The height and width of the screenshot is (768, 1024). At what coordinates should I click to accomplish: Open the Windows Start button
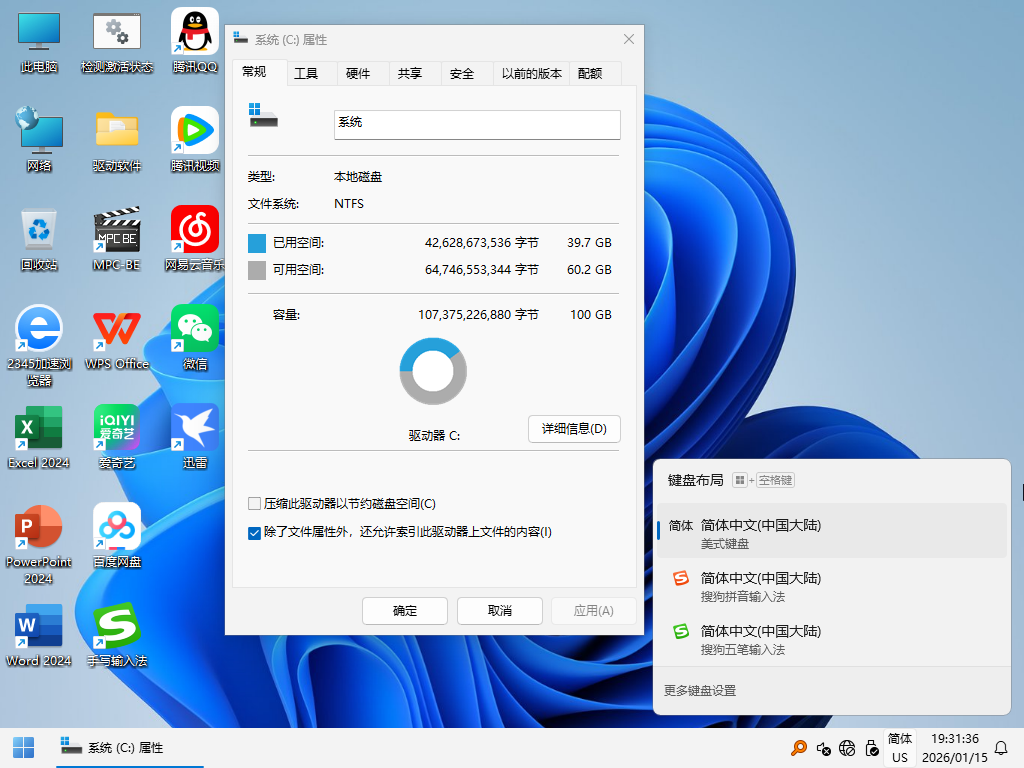[x=23, y=747]
